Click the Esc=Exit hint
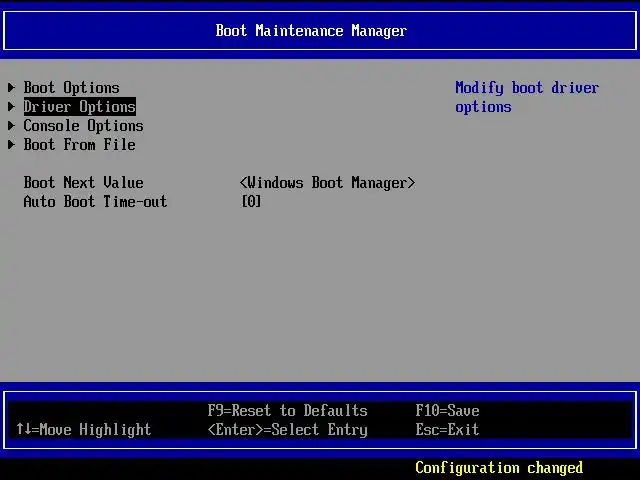Viewport: 640px width, 480px height. point(447,429)
